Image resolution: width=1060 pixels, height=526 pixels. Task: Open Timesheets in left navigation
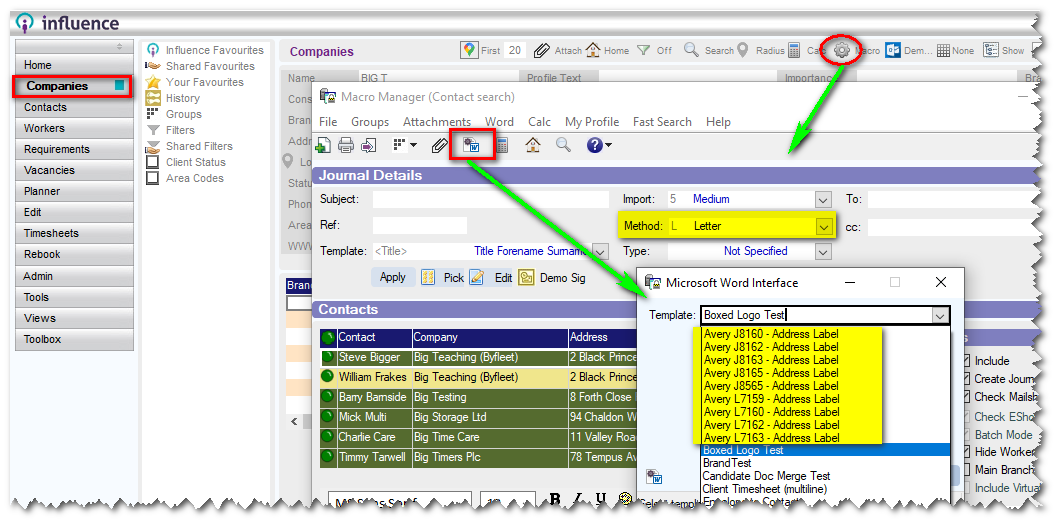pyautogui.click(x=74, y=233)
